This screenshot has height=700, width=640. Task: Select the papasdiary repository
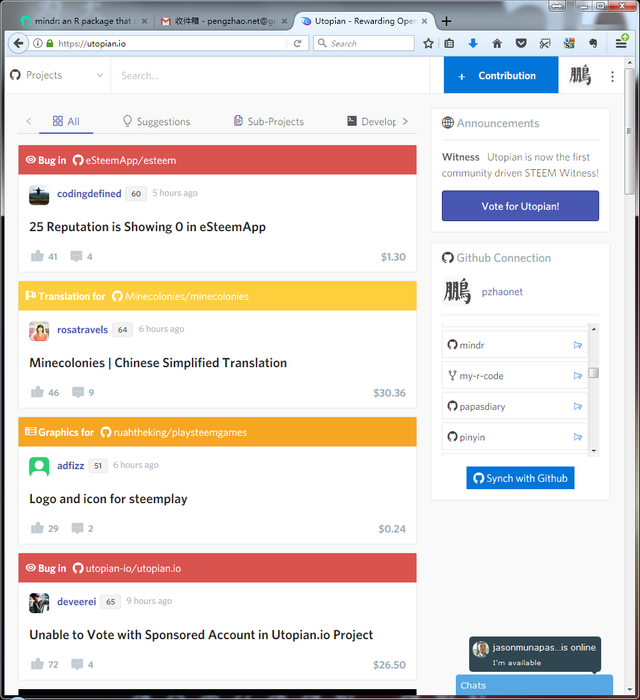(x=515, y=406)
